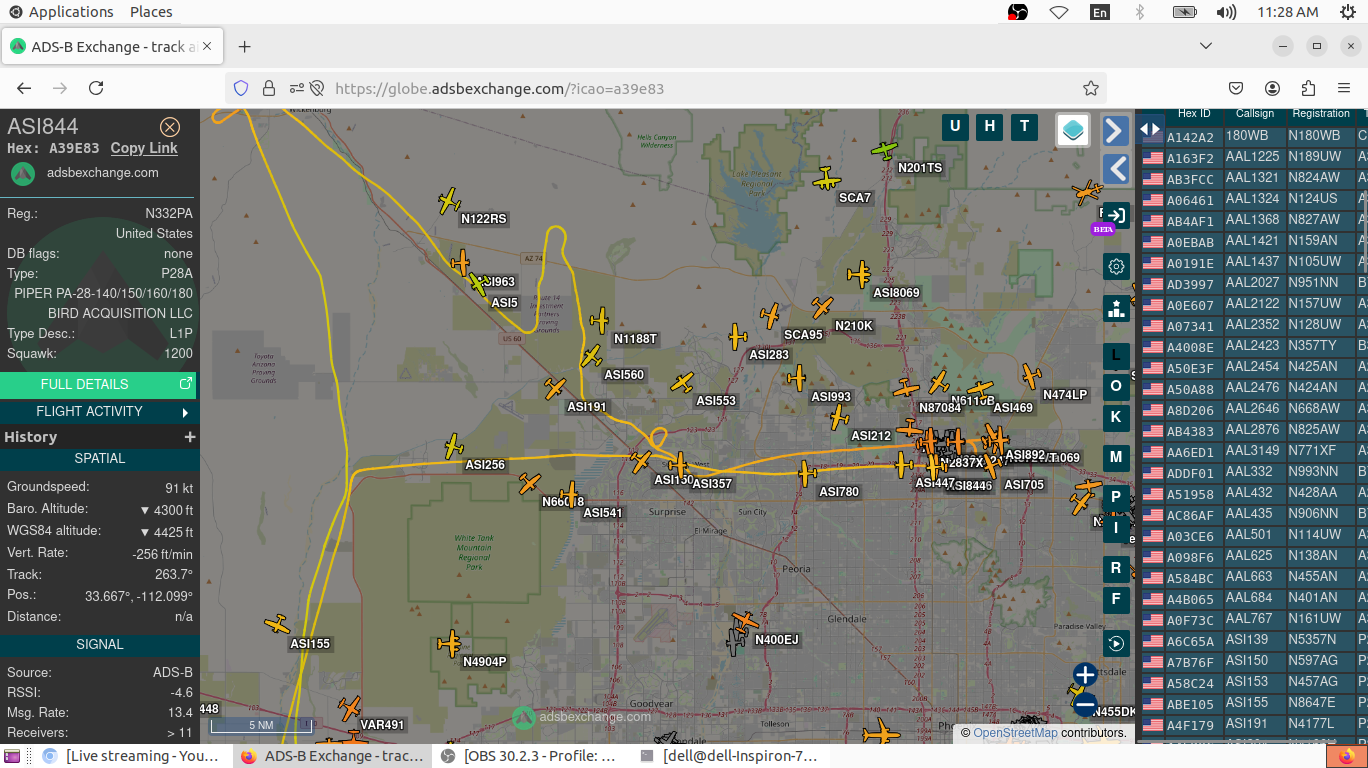Switch to Live streaming YouTube taskbar window
The image size is (1368, 768).
pos(132,756)
